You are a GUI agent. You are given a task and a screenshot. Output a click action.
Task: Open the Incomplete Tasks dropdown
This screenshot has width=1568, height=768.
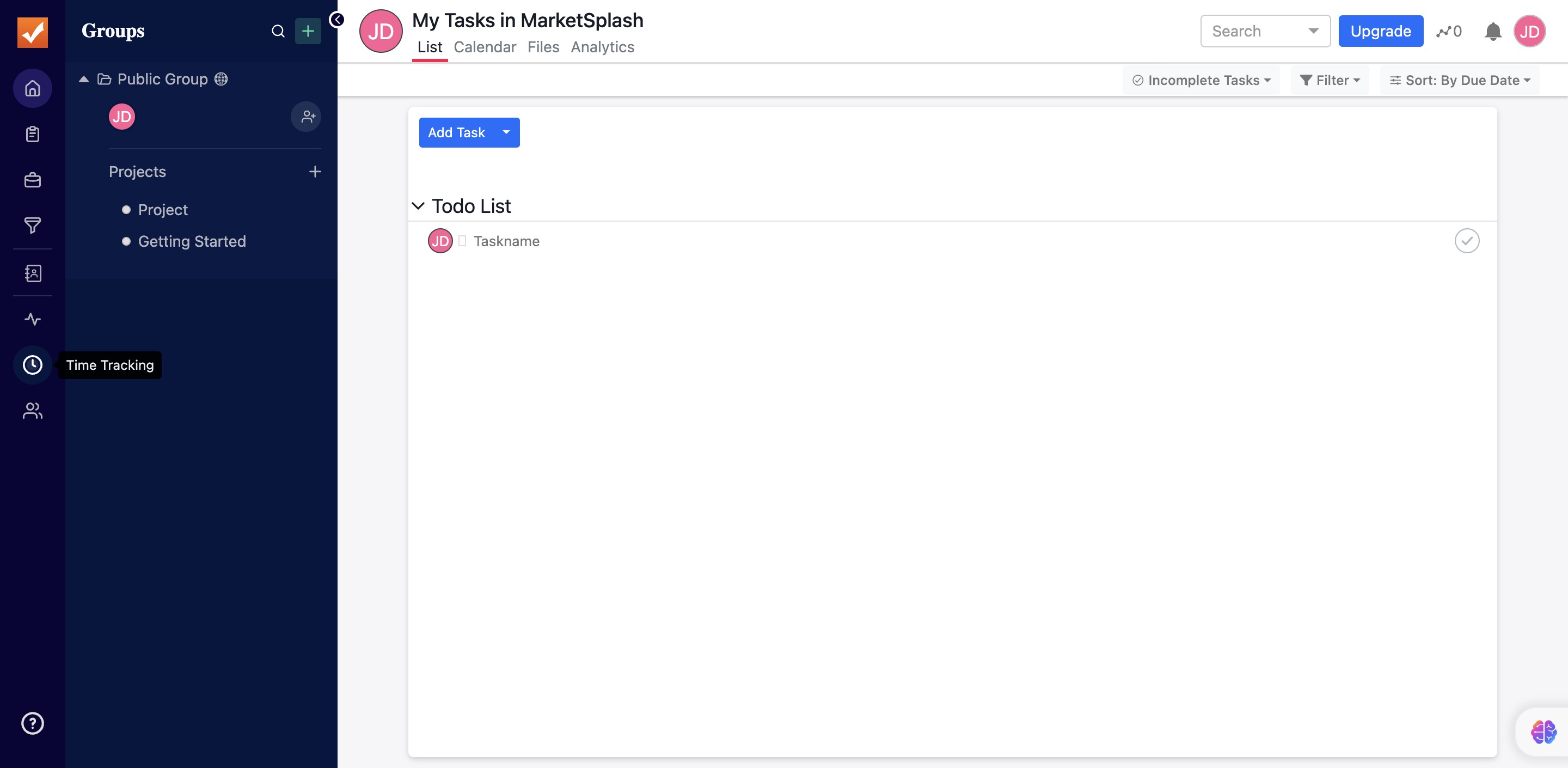coord(1200,81)
